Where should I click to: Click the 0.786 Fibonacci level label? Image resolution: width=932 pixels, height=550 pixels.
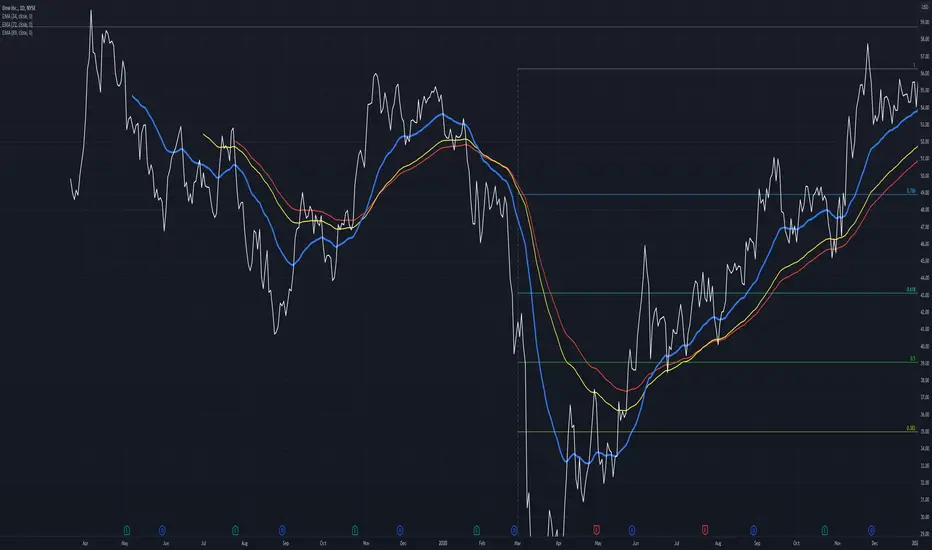point(911,191)
